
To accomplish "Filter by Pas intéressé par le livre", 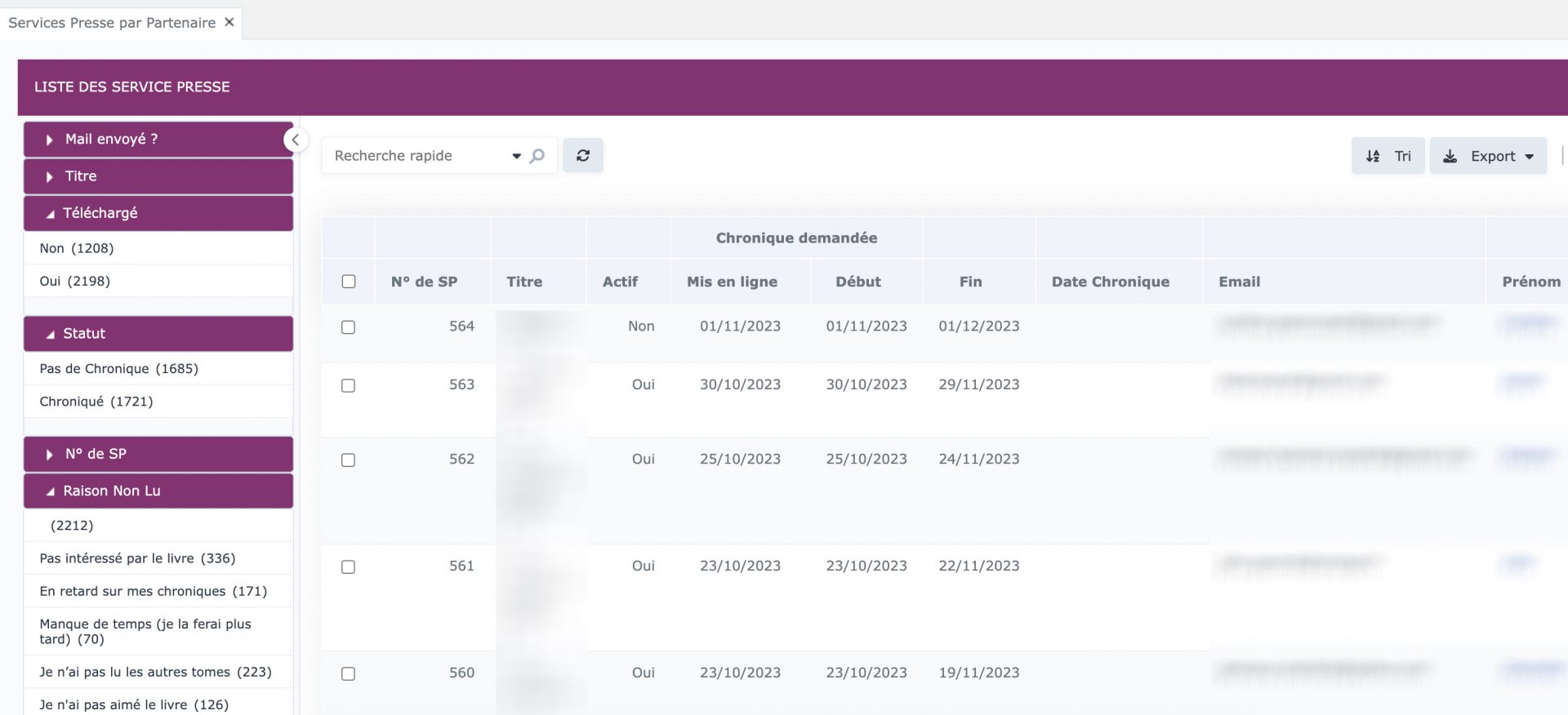I will pyautogui.click(x=158, y=558).
